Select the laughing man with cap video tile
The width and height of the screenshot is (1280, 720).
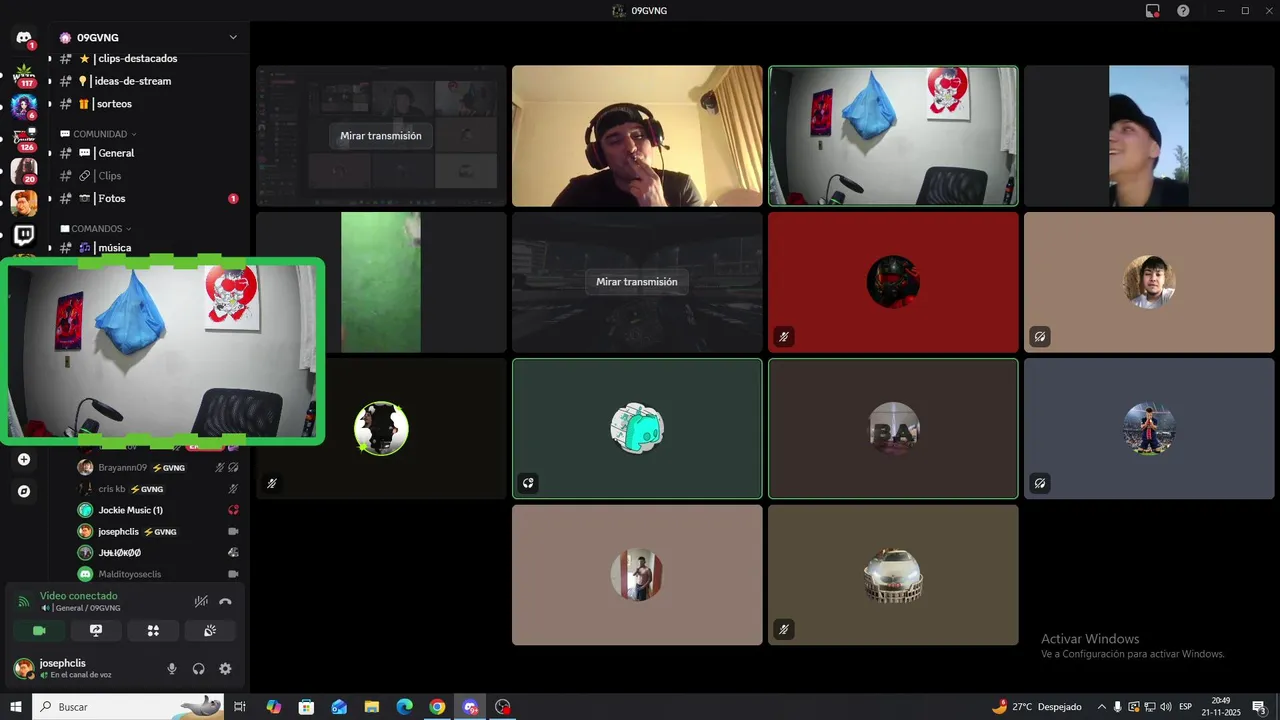tap(1149, 136)
